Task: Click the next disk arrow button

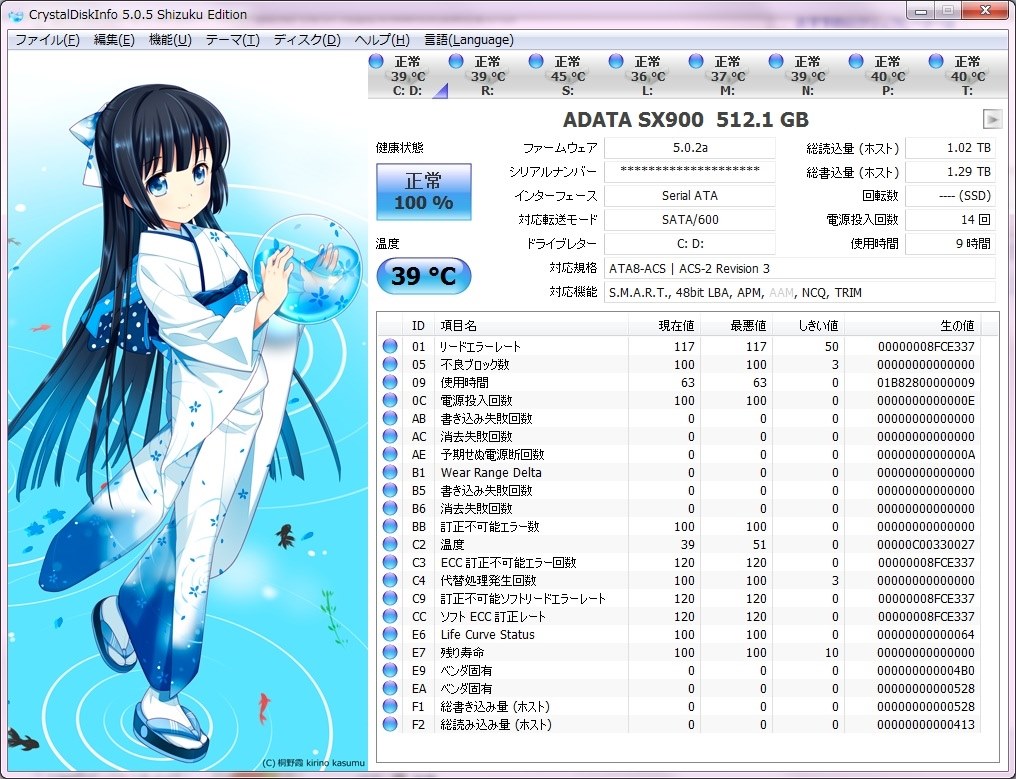Action: pyautogui.click(x=992, y=119)
